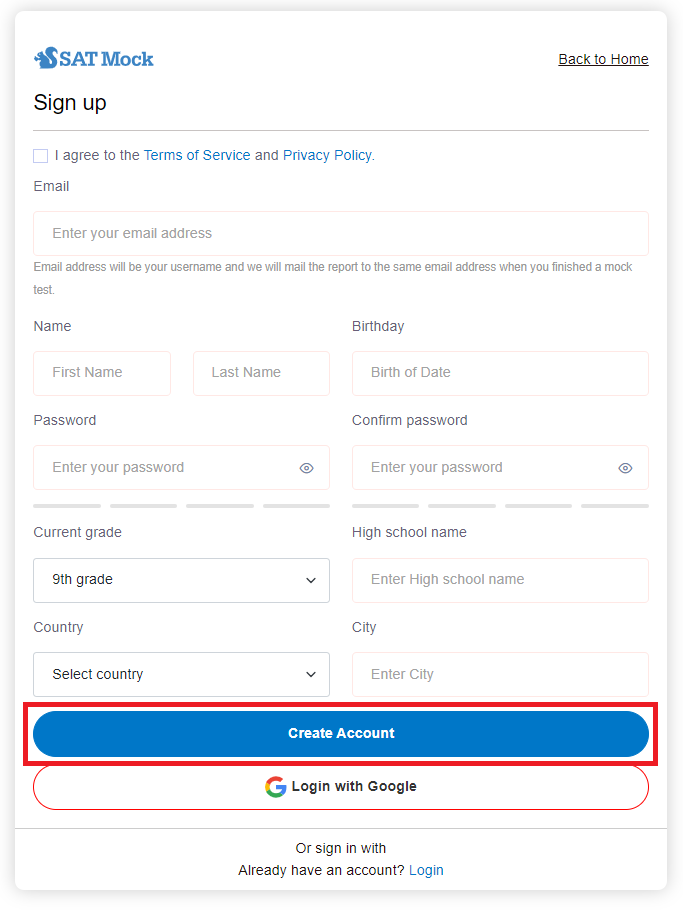683x910 pixels.
Task: Toggle password visibility eye icon
Action: pyautogui.click(x=307, y=468)
